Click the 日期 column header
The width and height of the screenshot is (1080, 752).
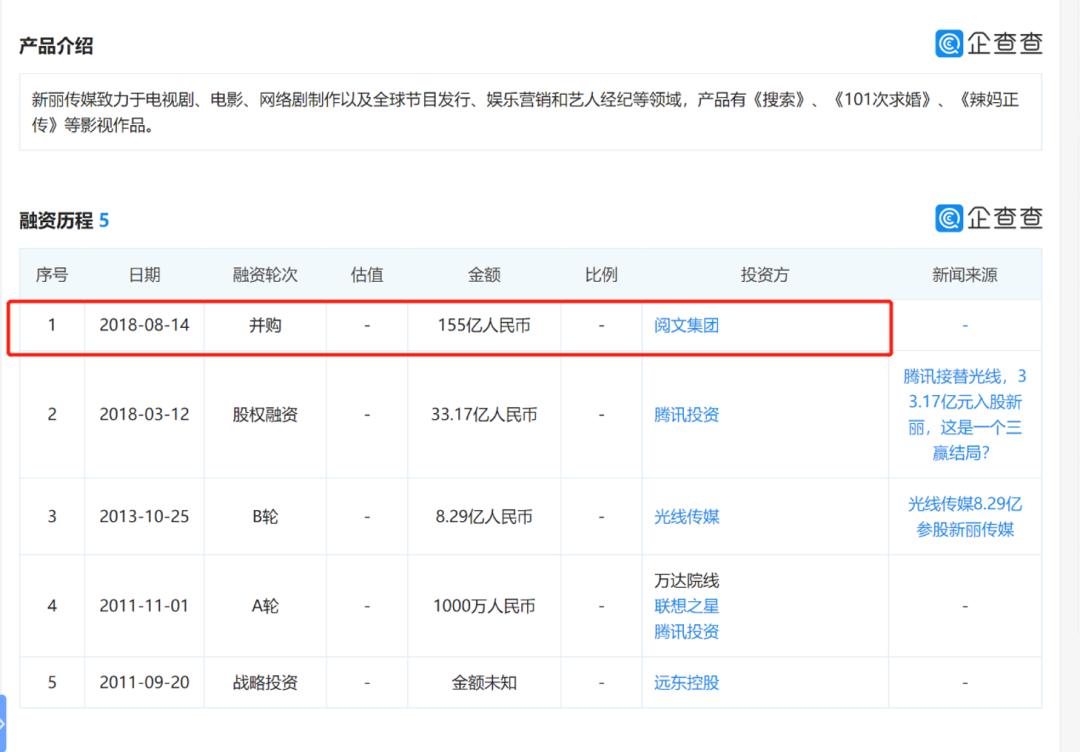[144, 275]
